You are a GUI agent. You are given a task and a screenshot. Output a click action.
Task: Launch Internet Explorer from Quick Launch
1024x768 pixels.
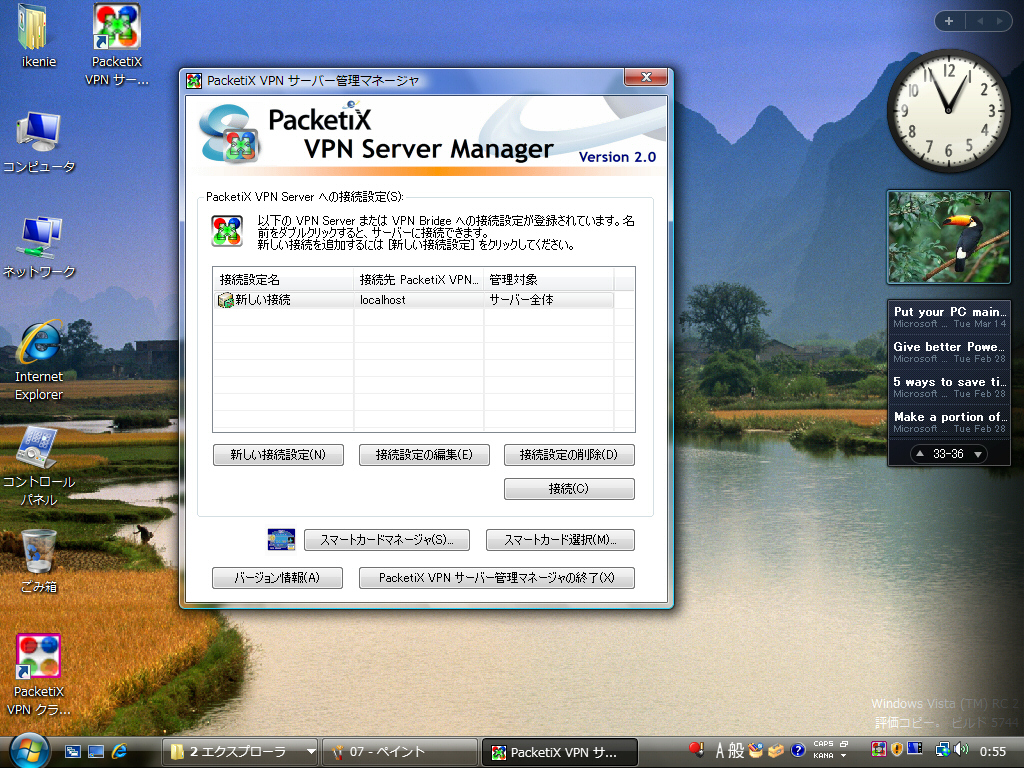[x=120, y=750]
